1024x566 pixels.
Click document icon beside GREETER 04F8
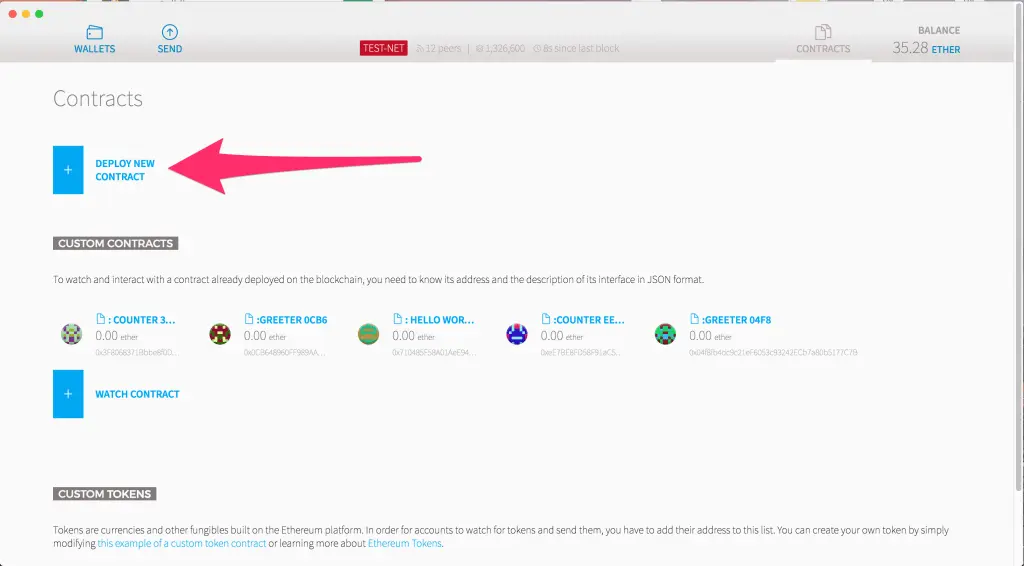[694, 319]
